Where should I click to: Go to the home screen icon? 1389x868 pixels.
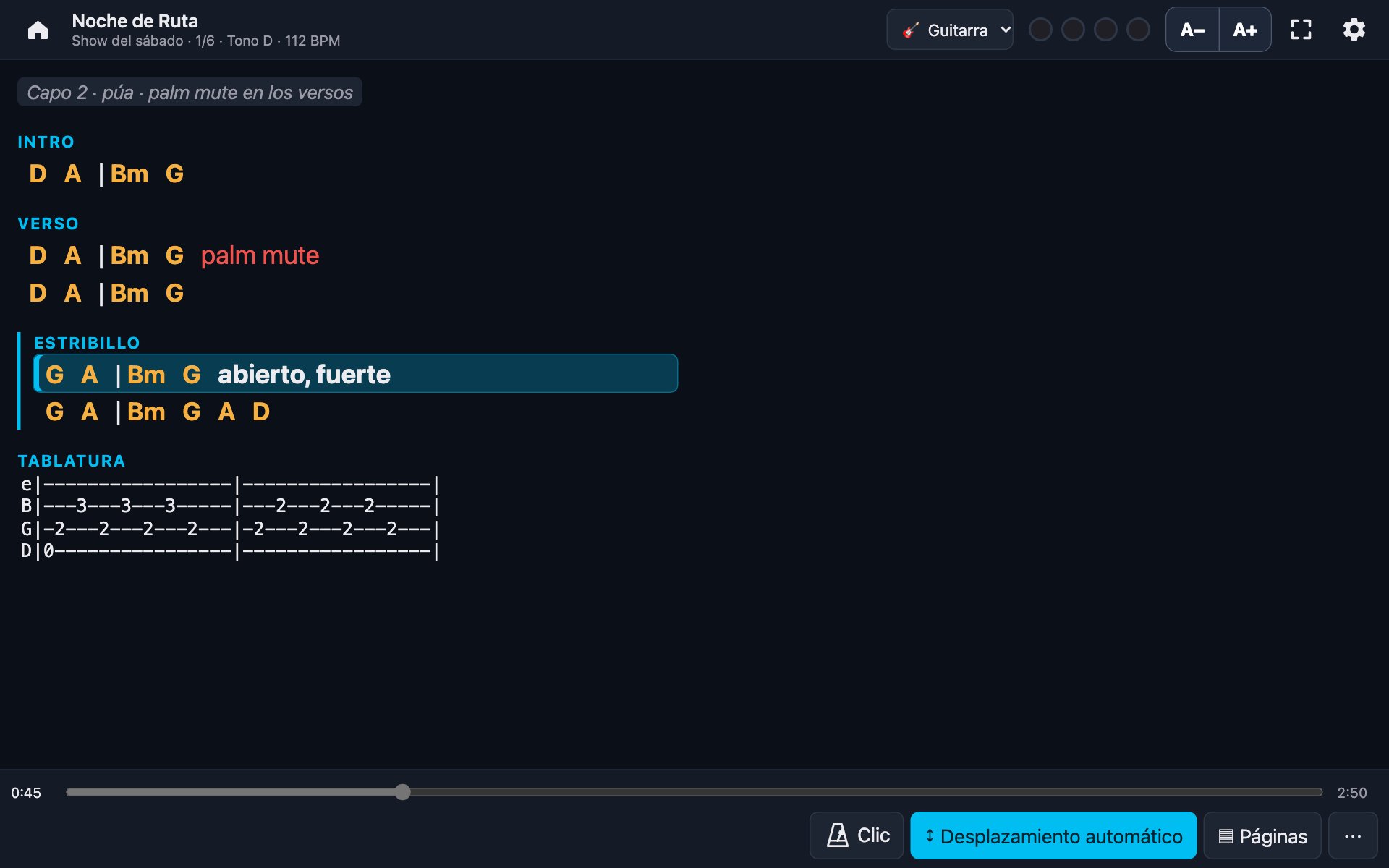pyautogui.click(x=38, y=30)
